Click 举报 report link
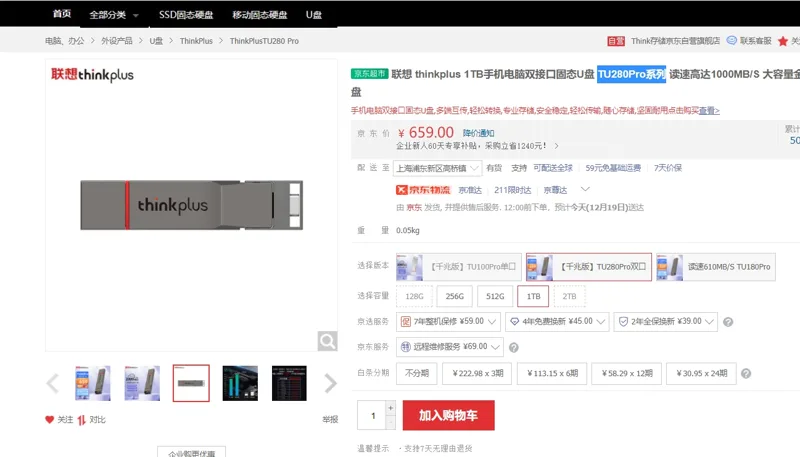 coord(330,419)
